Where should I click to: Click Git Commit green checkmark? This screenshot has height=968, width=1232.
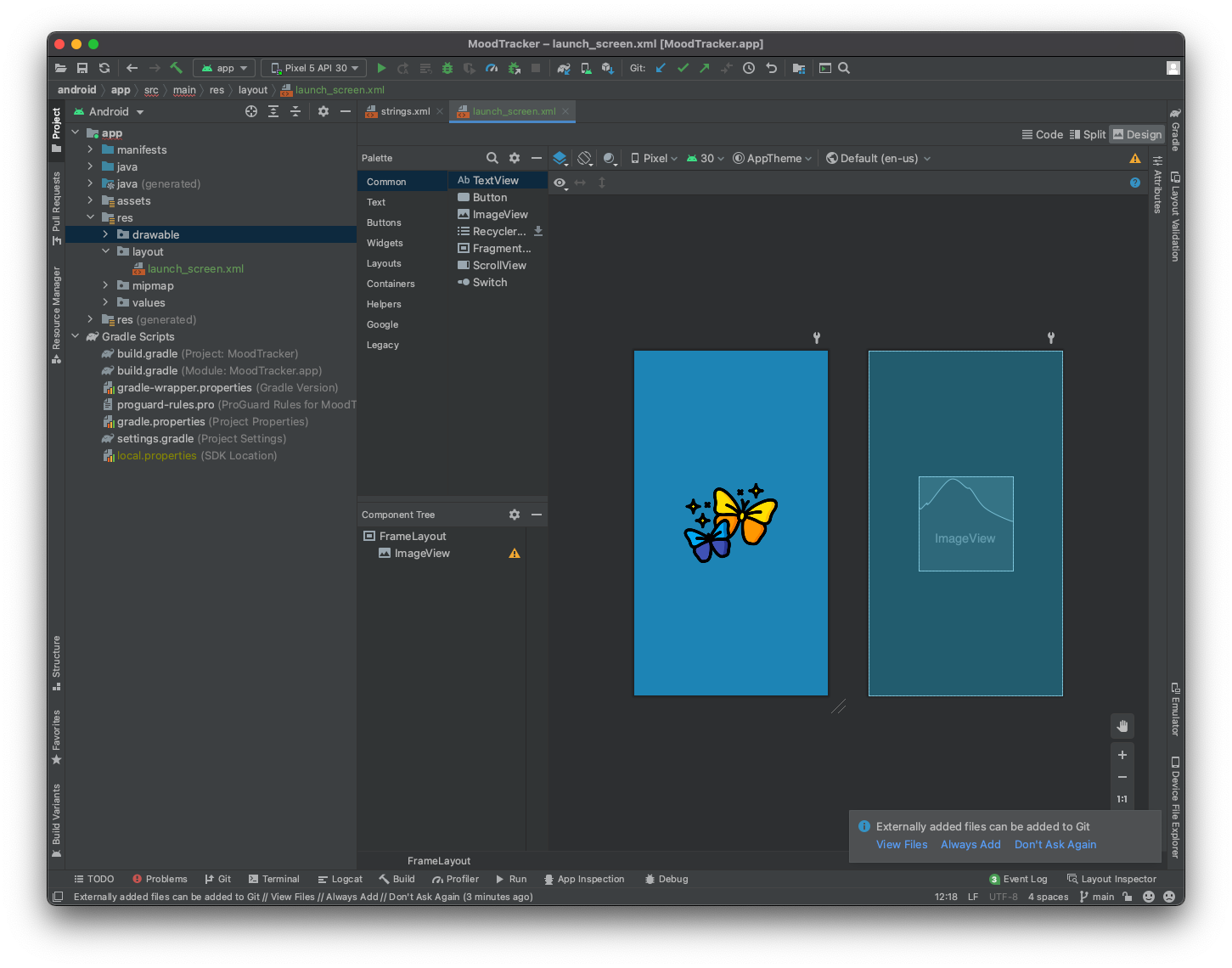coord(683,68)
